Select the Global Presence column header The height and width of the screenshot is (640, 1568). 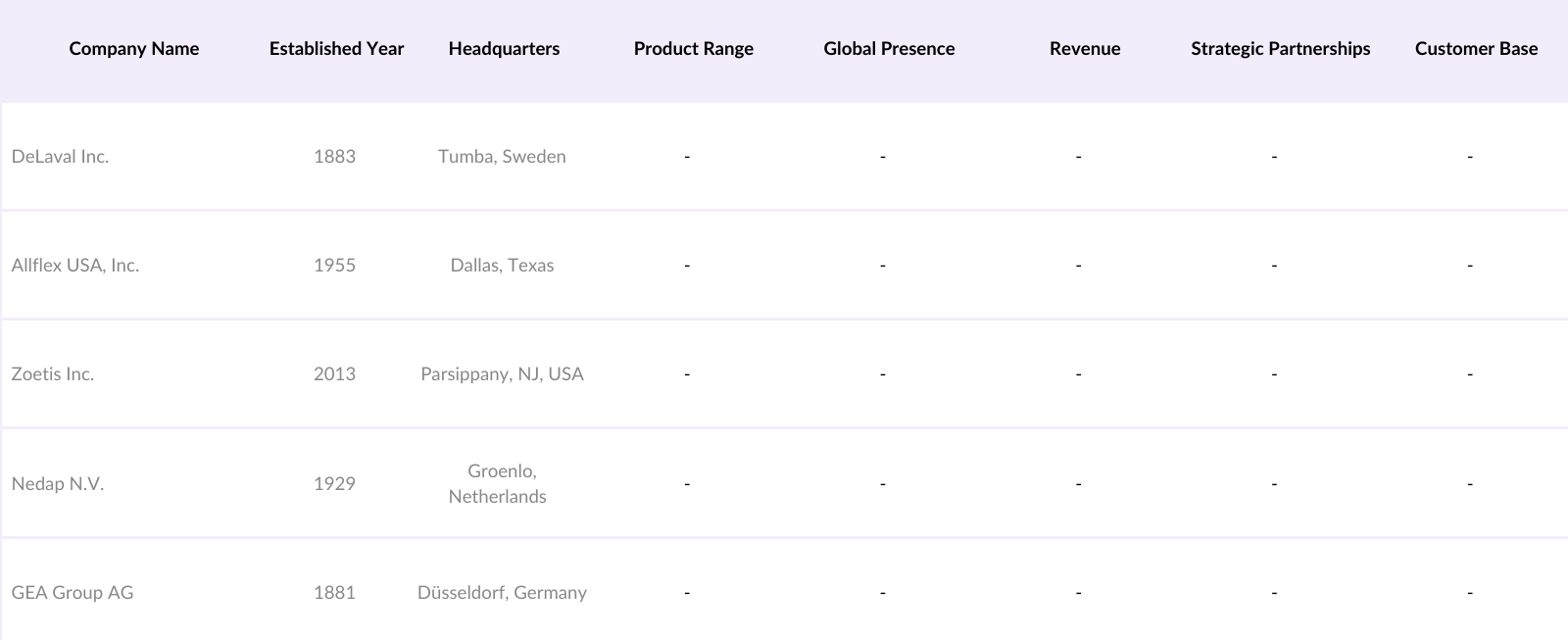(x=889, y=49)
